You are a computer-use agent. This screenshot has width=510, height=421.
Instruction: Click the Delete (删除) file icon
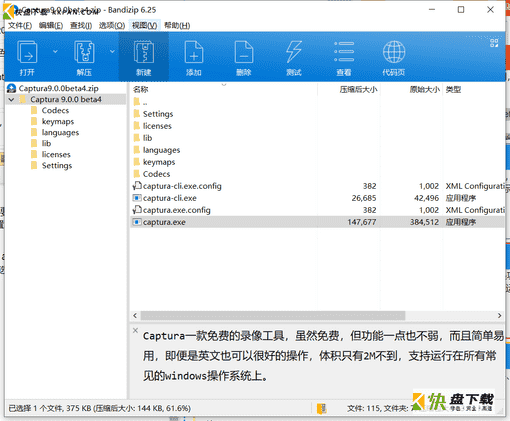(244, 52)
